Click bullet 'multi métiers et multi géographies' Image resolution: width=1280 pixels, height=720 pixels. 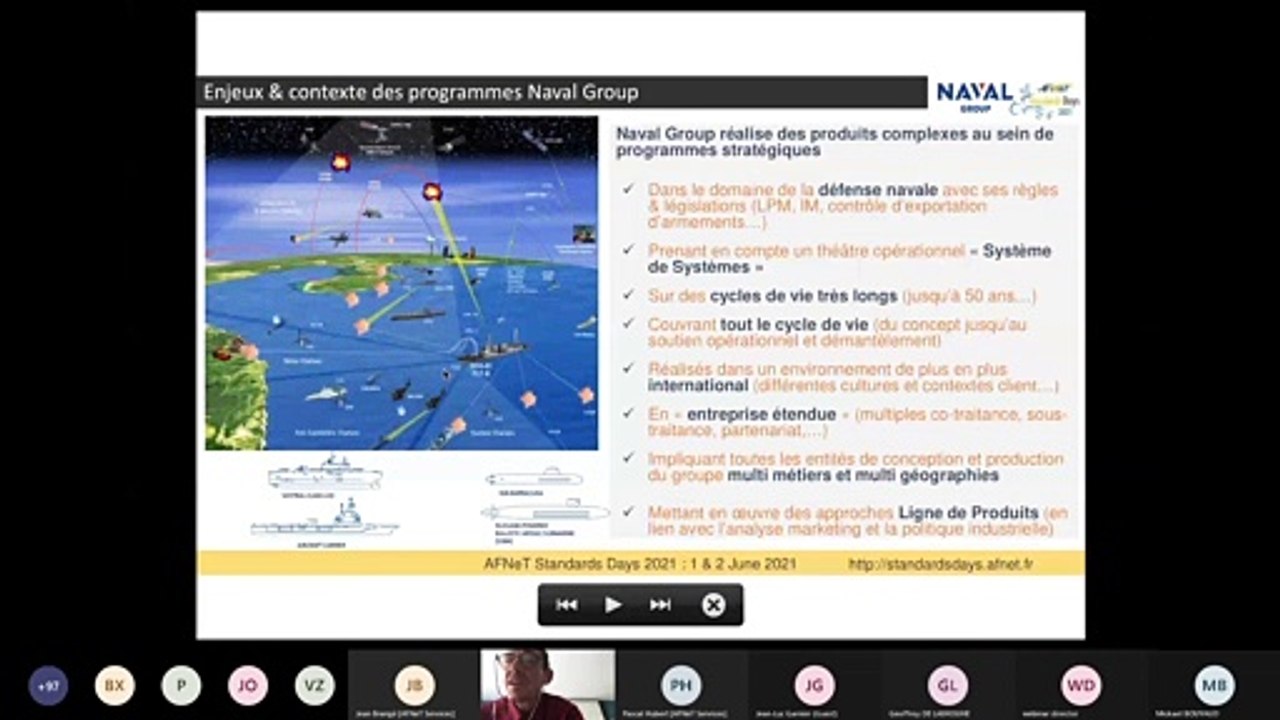pos(863,475)
